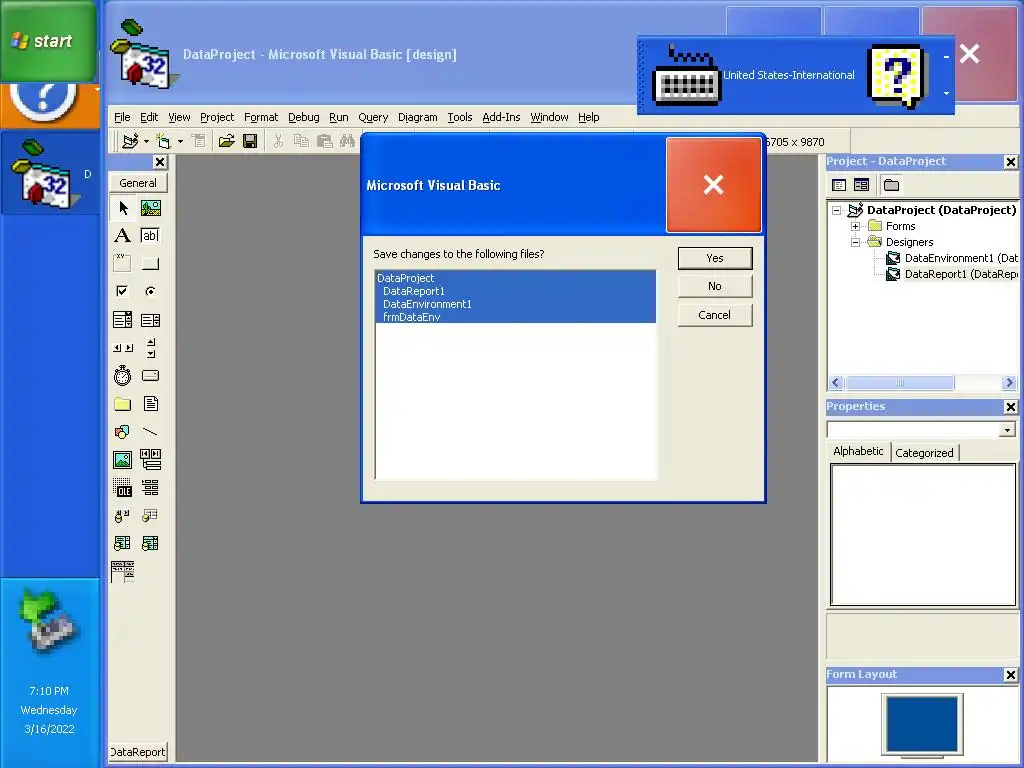The image size is (1024, 768).
Task: Collapse the Designers folder in project tree
Action: [856, 242]
